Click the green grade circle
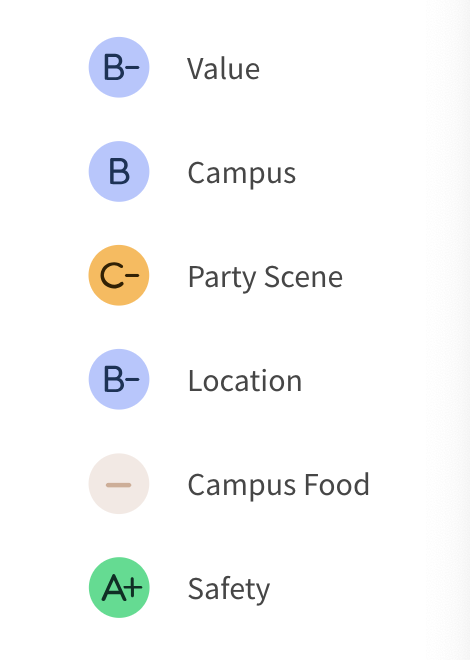Screen dimensions: 470x660 [x=119, y=588]
